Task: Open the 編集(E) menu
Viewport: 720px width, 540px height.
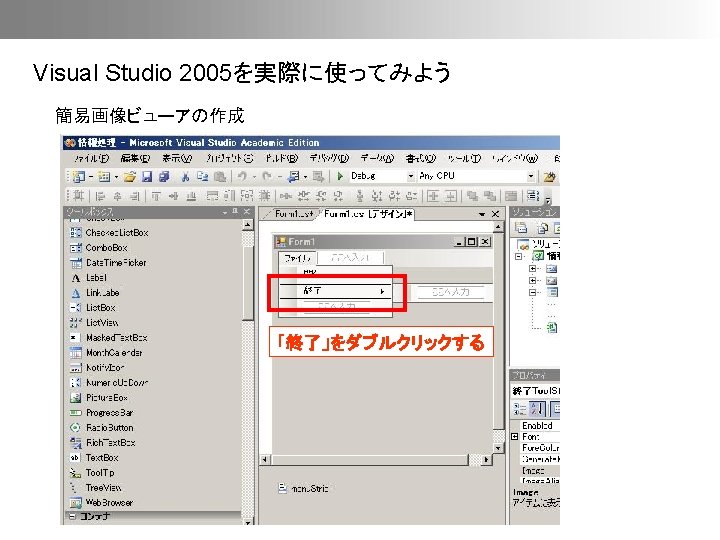Action: (135, 158)
